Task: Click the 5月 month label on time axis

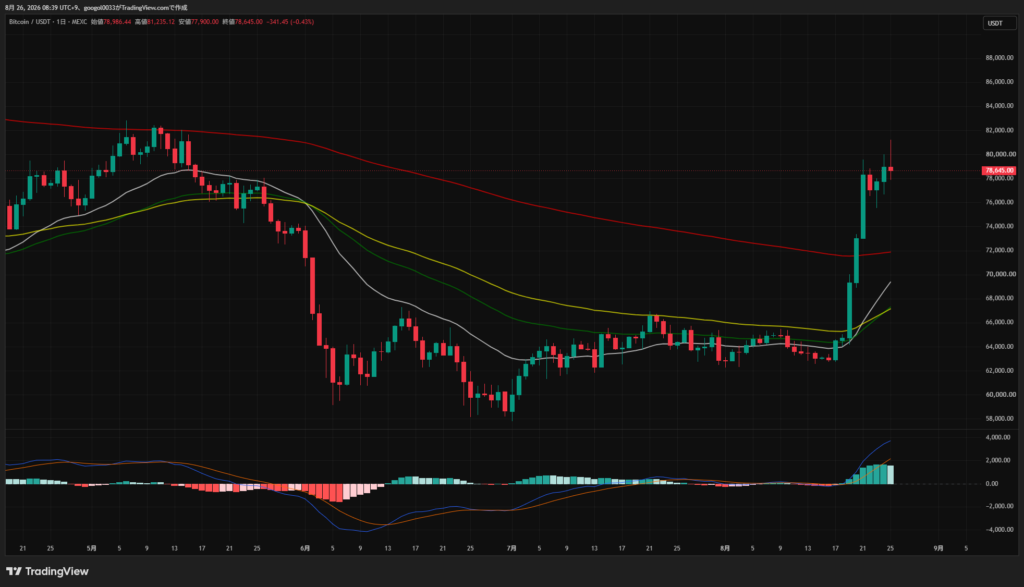Action: (91, 548)
